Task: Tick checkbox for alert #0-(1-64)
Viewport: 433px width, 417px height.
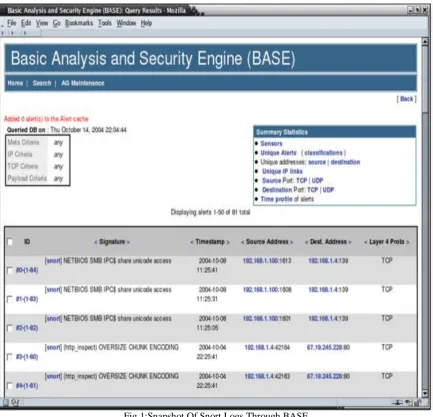Action: [x=10, y=270]
